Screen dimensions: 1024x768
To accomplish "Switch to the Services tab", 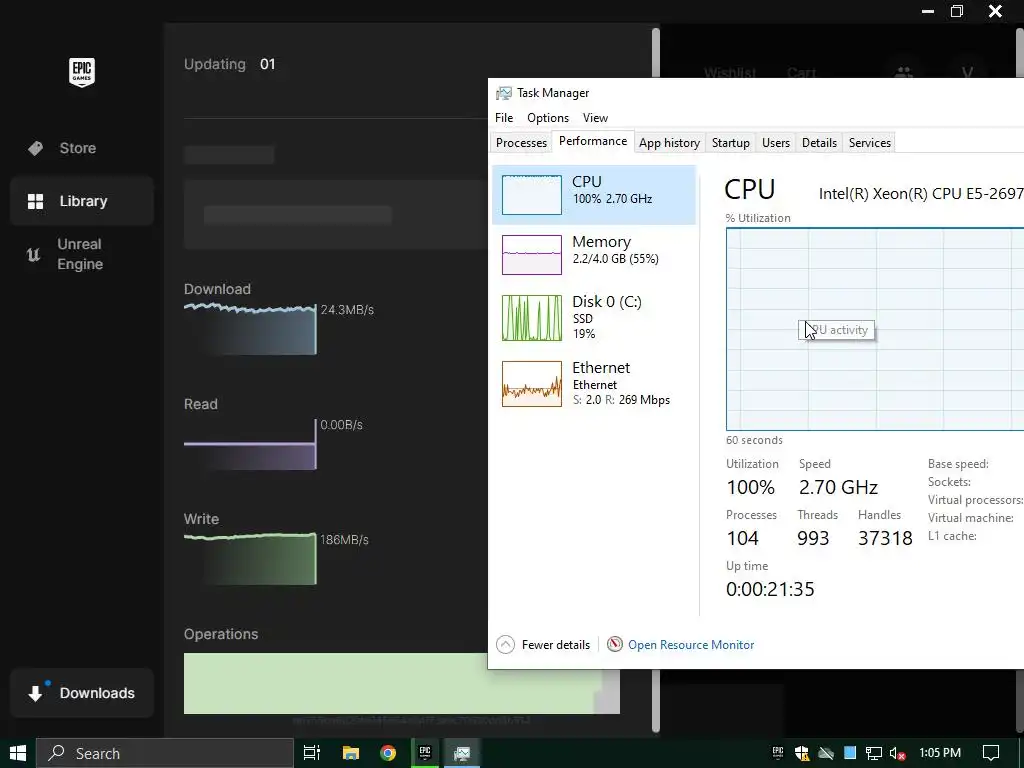I will pos(870,142).
